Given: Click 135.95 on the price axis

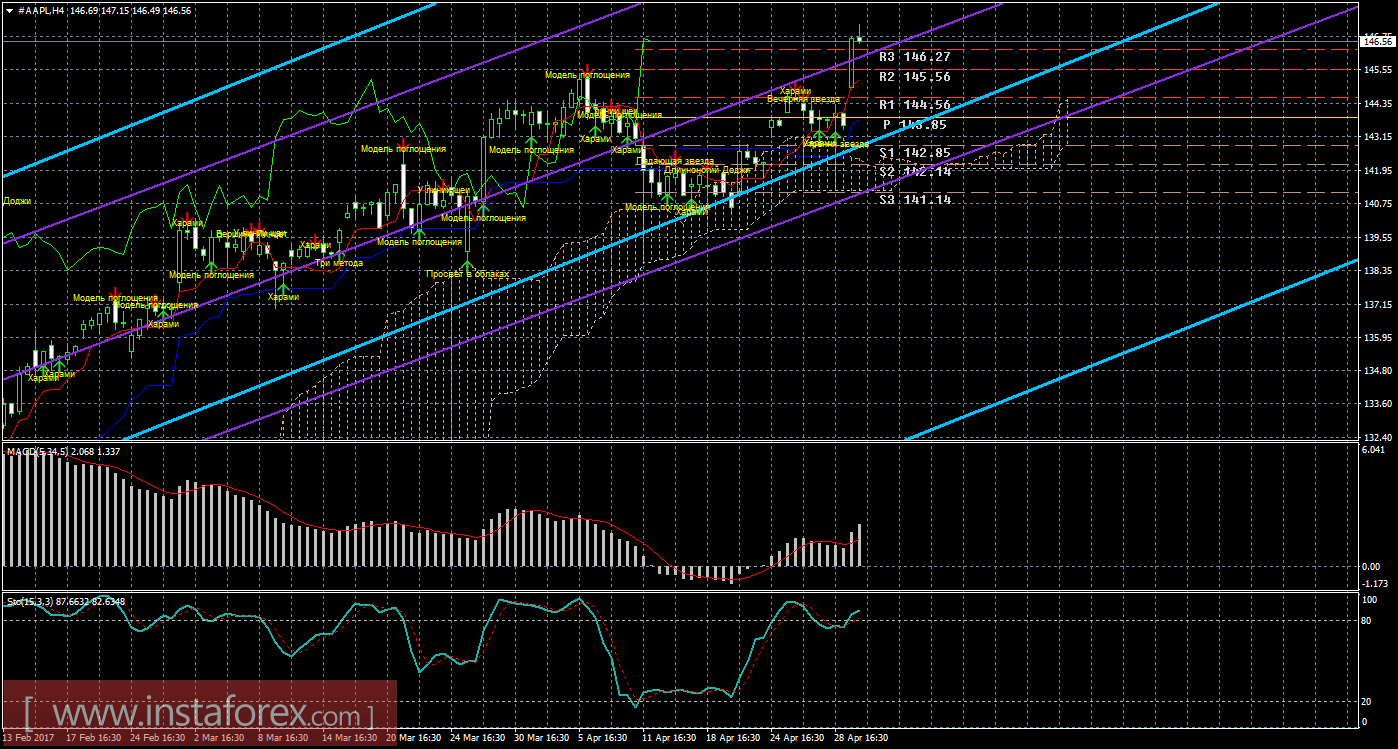Looking at the screenshot, I should [x=1378, y=338].
